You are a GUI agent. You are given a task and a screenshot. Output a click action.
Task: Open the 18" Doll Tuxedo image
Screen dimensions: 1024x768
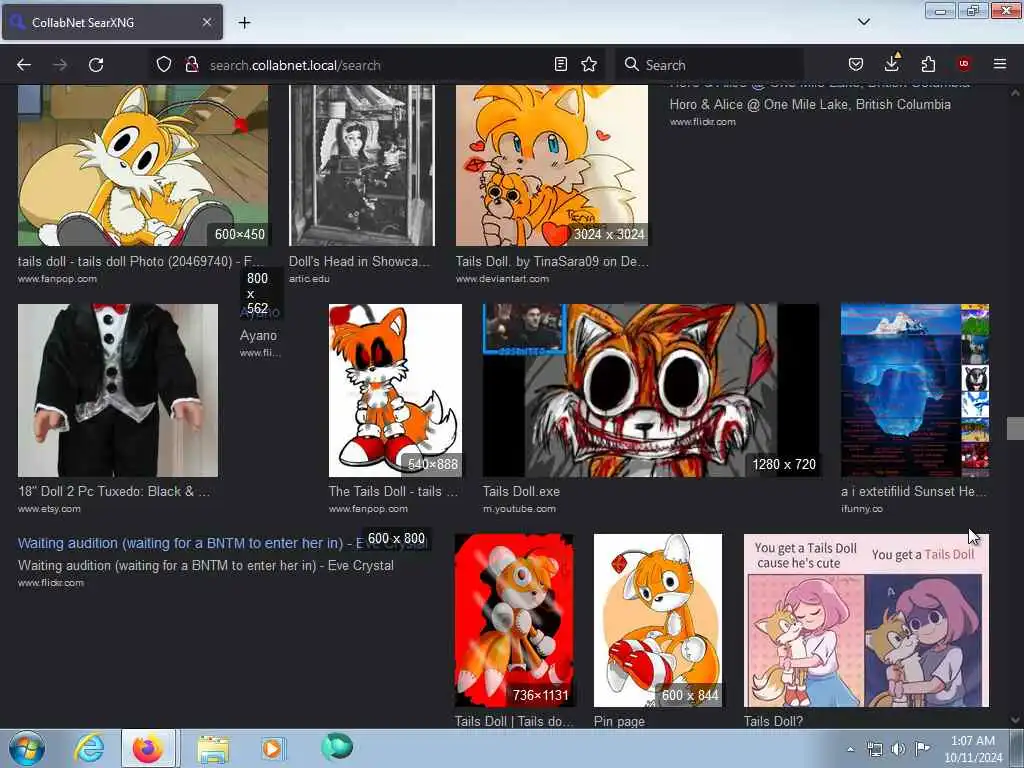(x=118, y=390)
